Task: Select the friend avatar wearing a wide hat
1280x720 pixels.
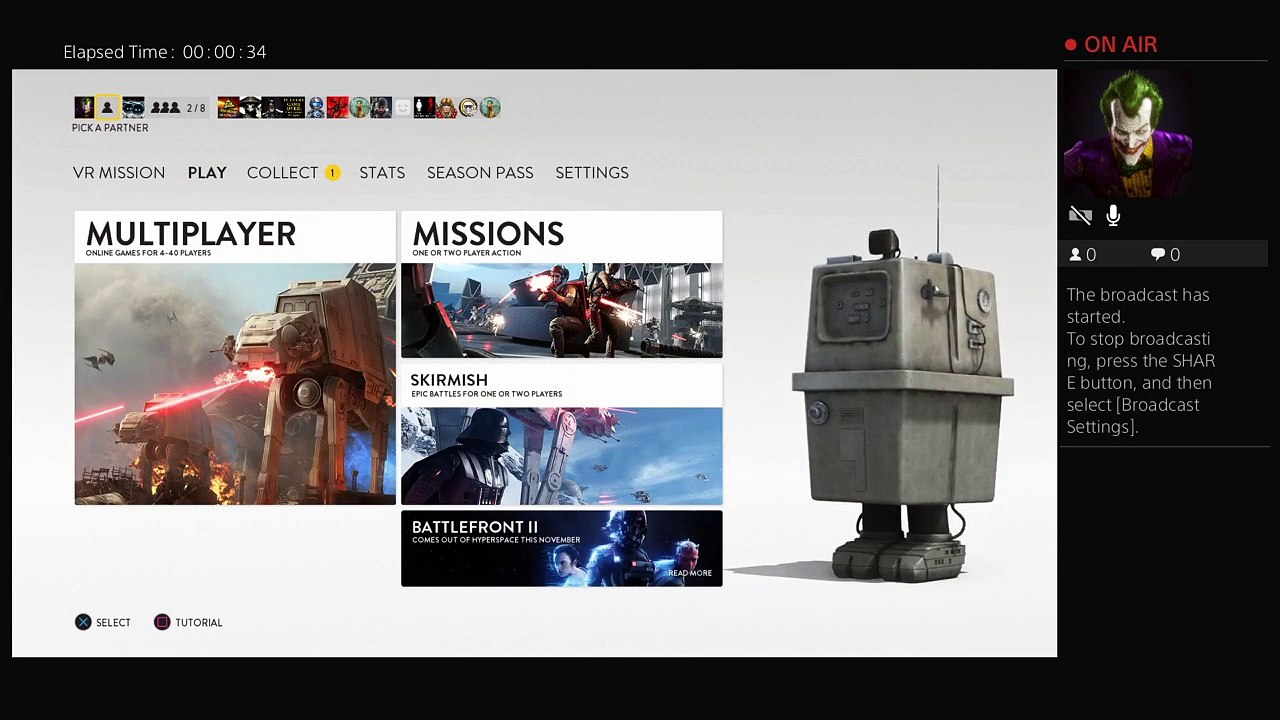Action: point(250,107)
